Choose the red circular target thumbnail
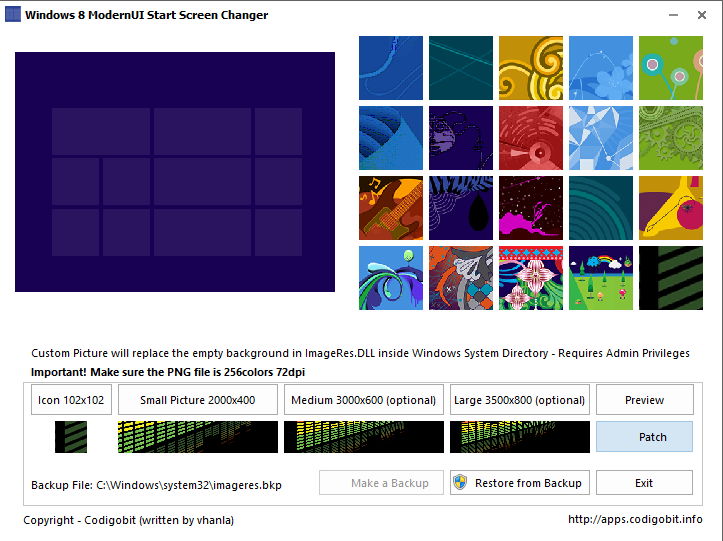Screen dimensions: 723x541 point(531,138)
